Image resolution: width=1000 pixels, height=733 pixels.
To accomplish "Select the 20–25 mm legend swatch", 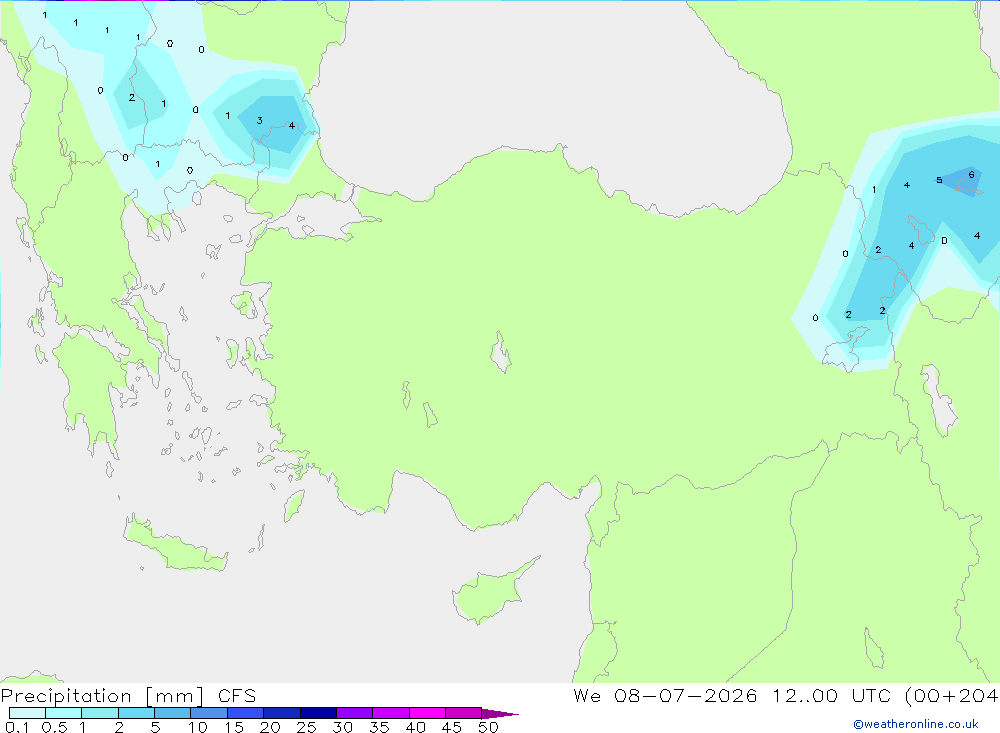I will pyautogui.click(x=282, y=713).
